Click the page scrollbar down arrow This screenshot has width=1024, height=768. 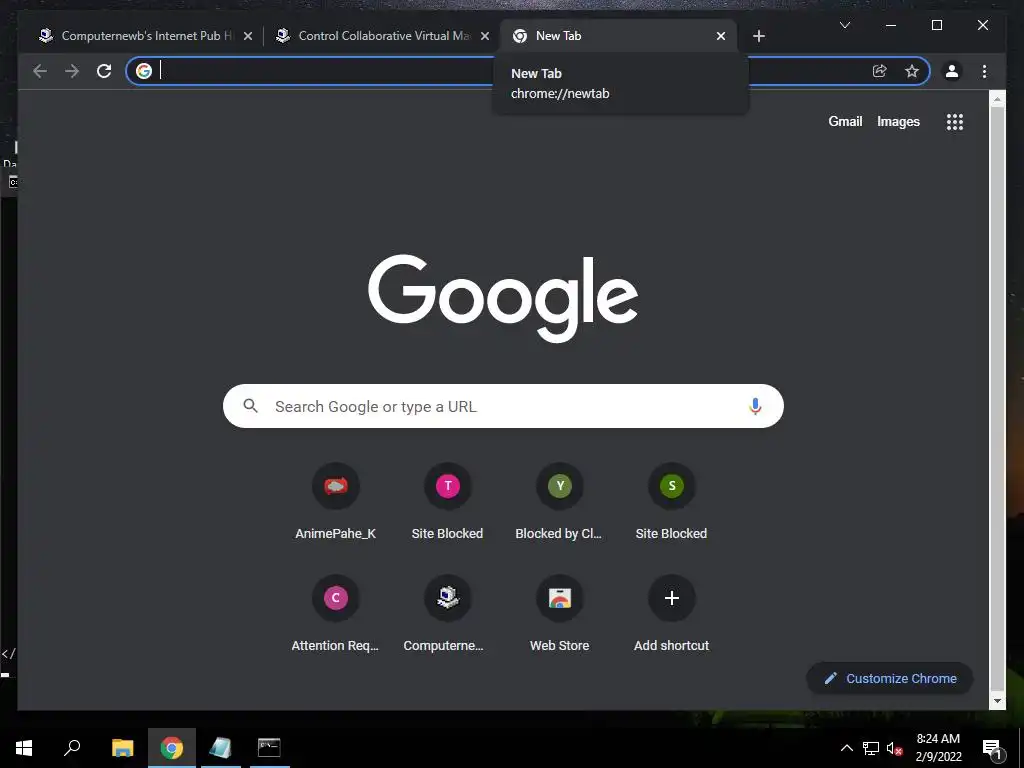997,701
